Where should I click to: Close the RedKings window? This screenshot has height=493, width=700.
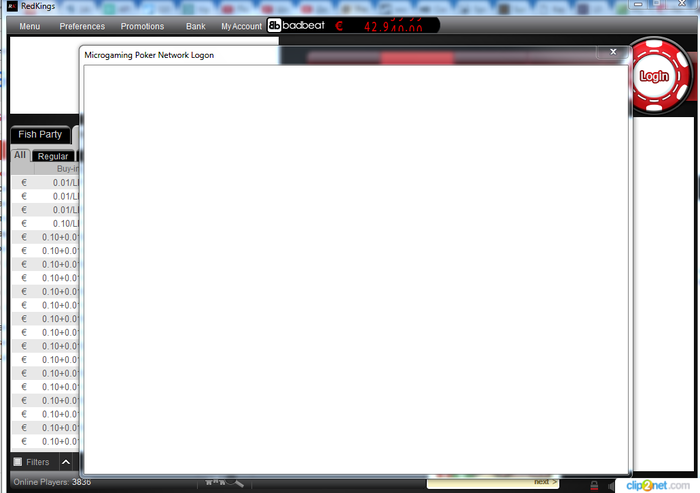click(682, 4)
